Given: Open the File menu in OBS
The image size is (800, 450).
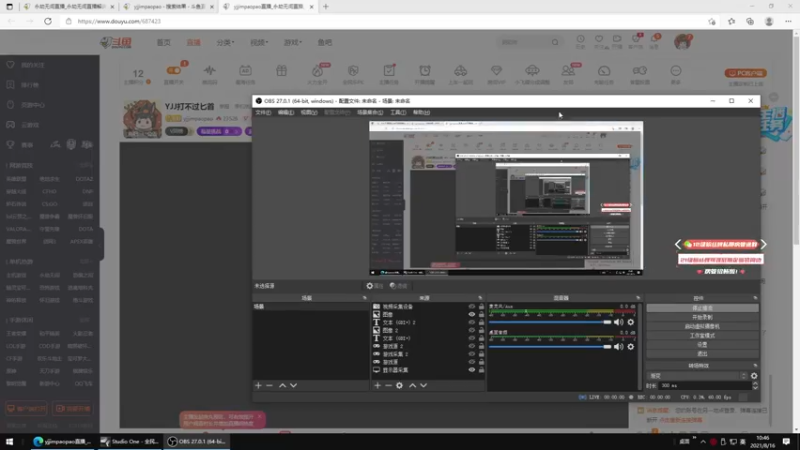Looking at the screenshot, I should [263, 112].
